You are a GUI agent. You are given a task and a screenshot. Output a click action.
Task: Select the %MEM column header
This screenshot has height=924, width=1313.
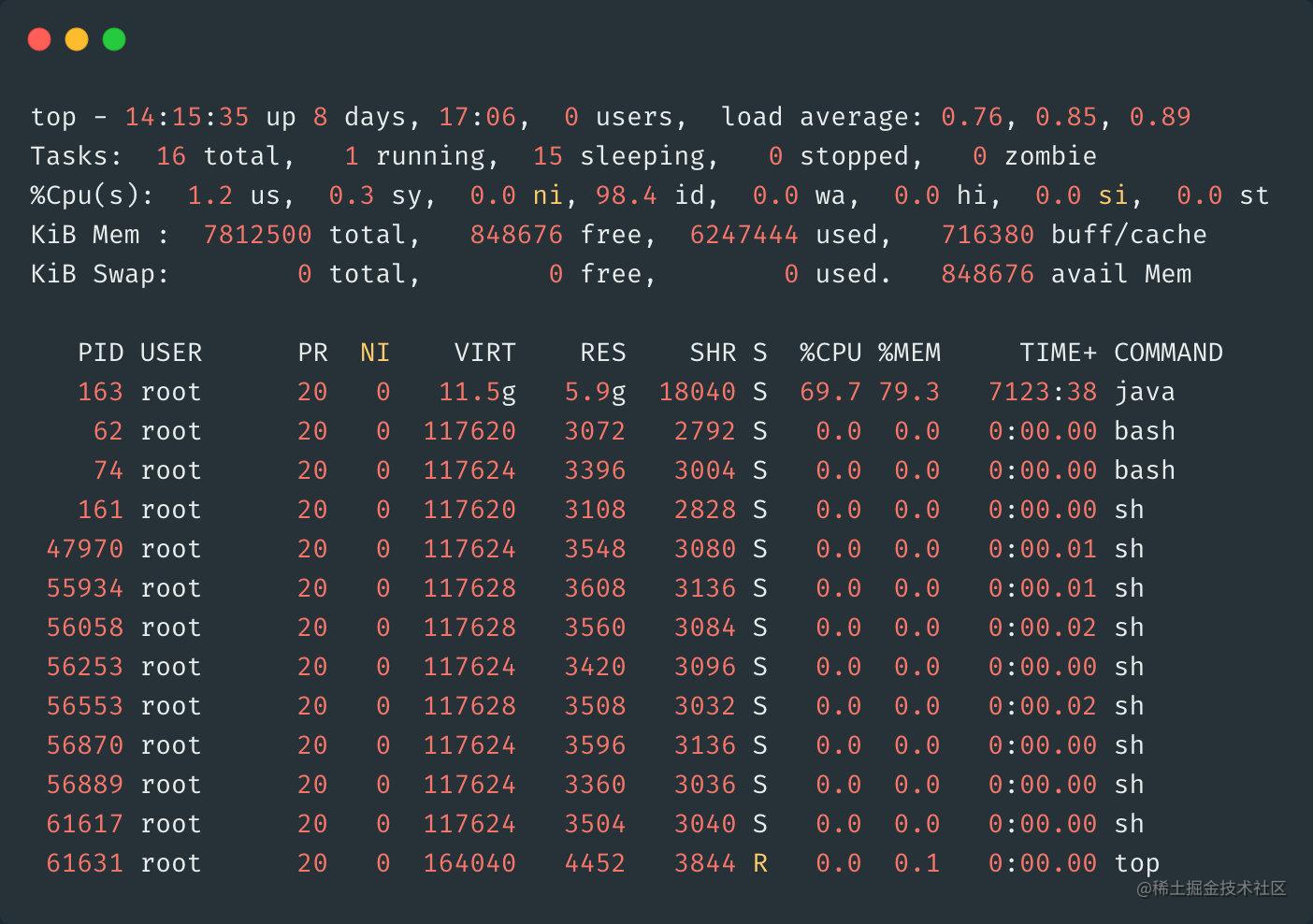coord(909,353)
